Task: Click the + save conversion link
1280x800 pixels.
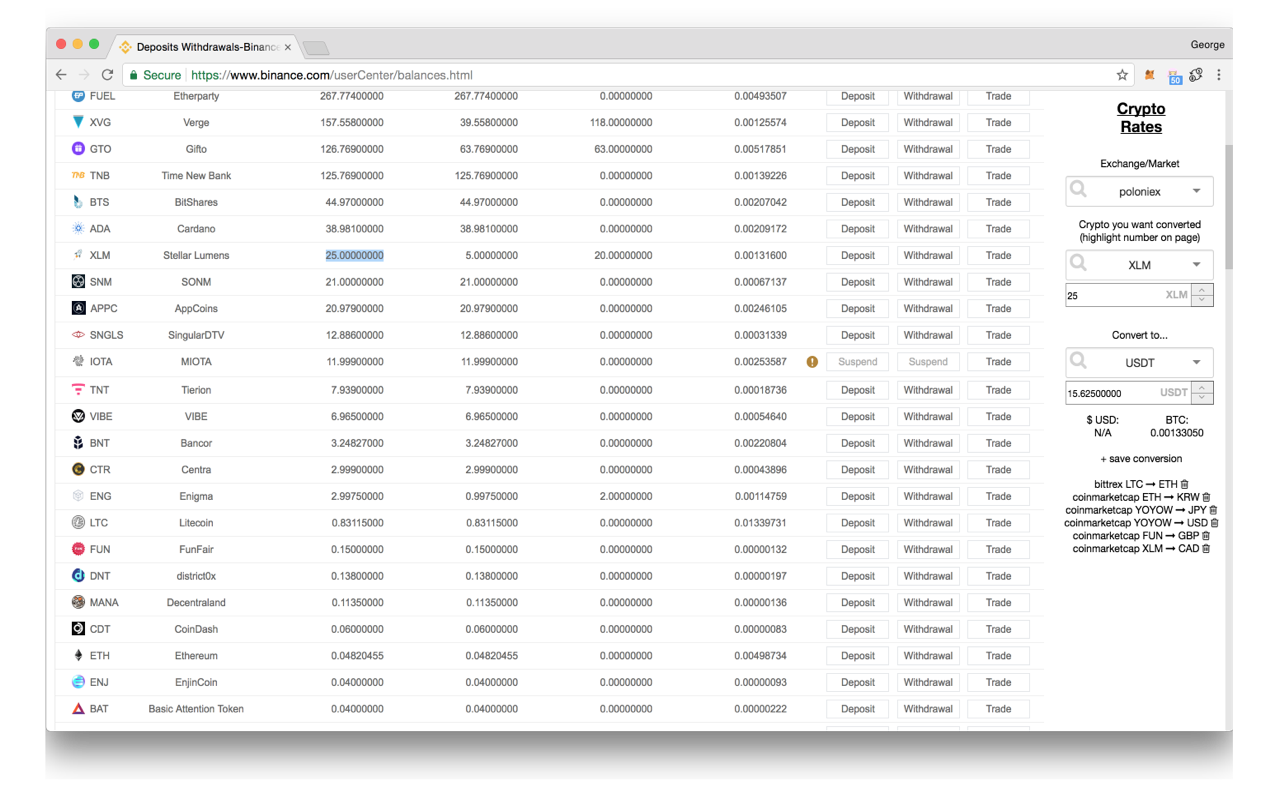Action: 1141,459
